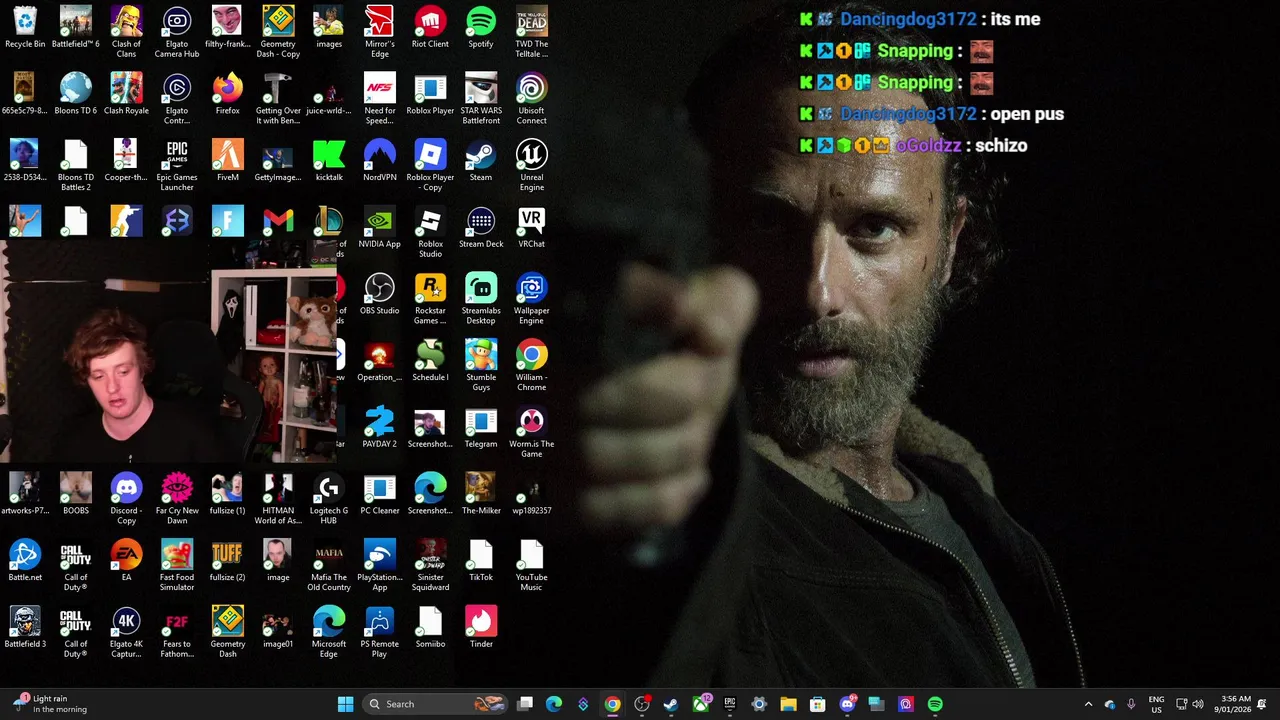1280x720 pixels.
Task: Launch STAR WARS Battlefront shortcut
Action: pos(481,99)
